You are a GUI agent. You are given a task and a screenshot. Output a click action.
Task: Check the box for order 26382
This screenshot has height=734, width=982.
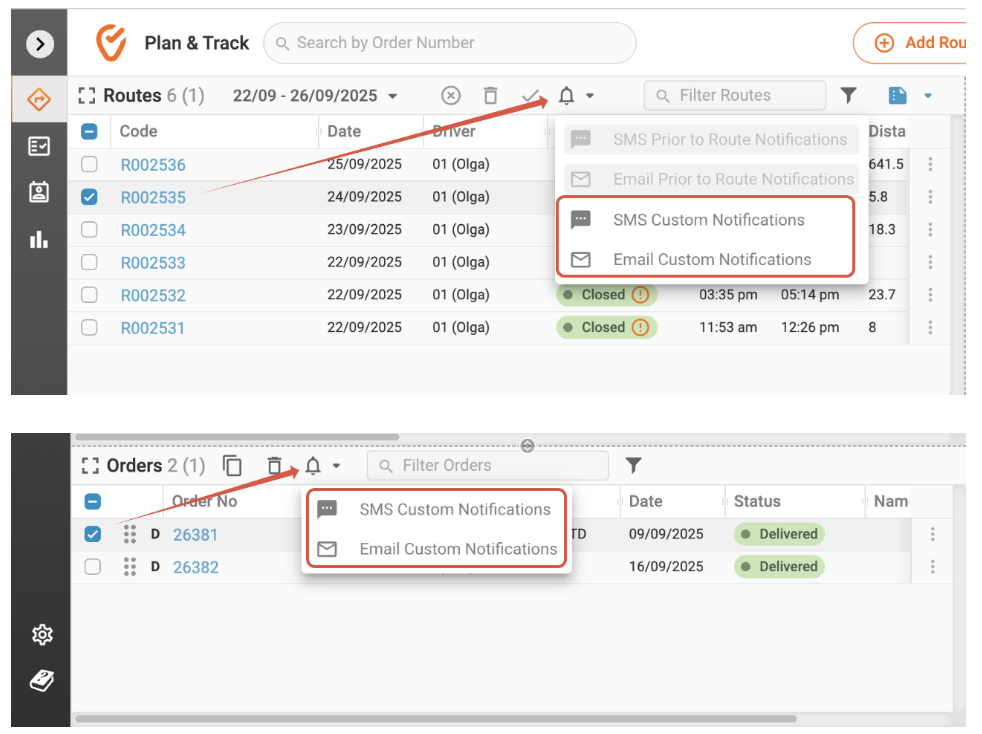click(x=93, y=567)
